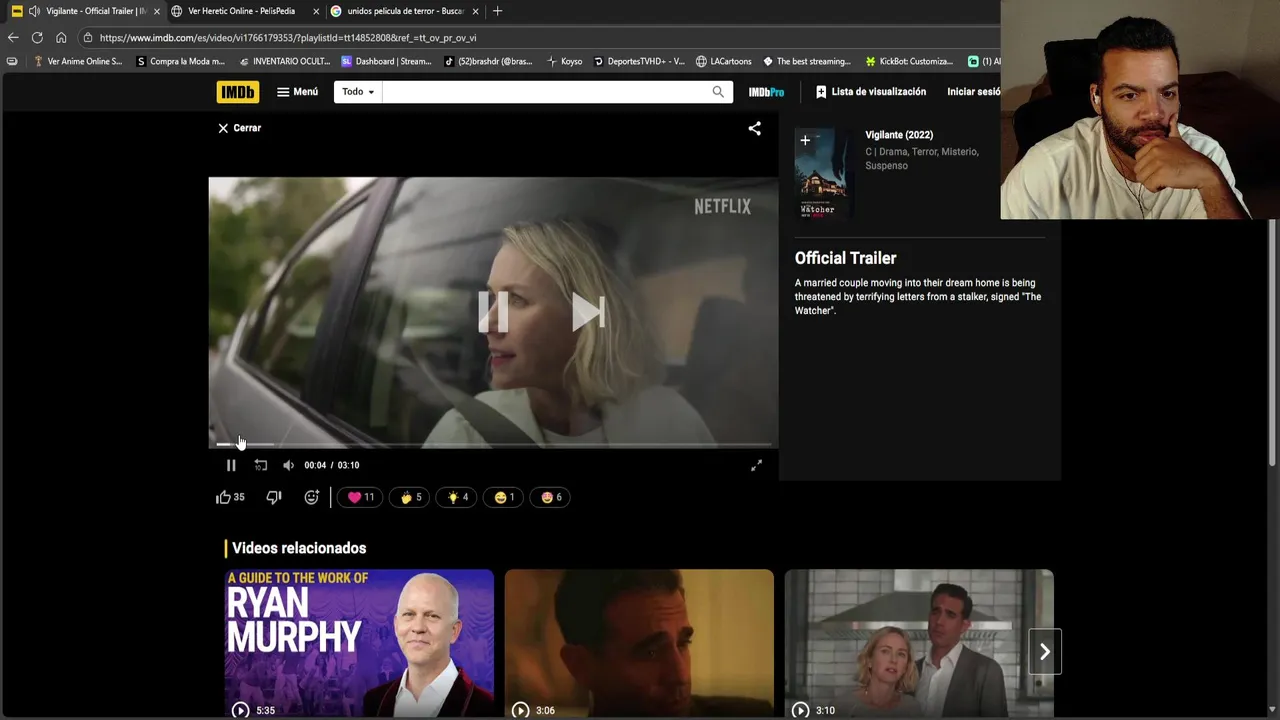Close the video player with Cerrar
This screenshot has width=1280, height=720.
pyautogui.click(x=239, y=128)
